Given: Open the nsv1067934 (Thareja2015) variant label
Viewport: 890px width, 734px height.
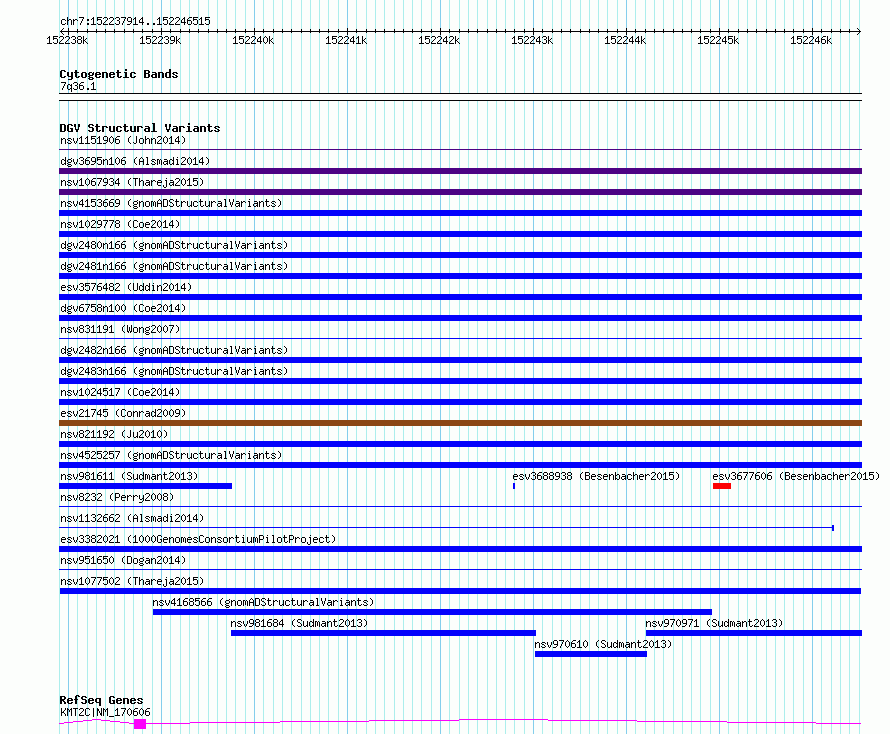Looking at the screenshot, I should coord(132,182).
